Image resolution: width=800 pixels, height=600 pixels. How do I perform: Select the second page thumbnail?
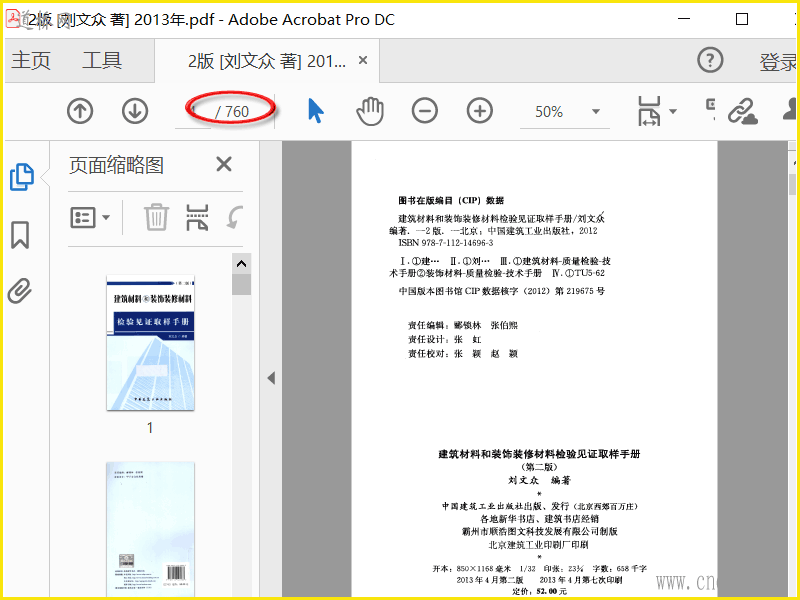click(151, 530)
